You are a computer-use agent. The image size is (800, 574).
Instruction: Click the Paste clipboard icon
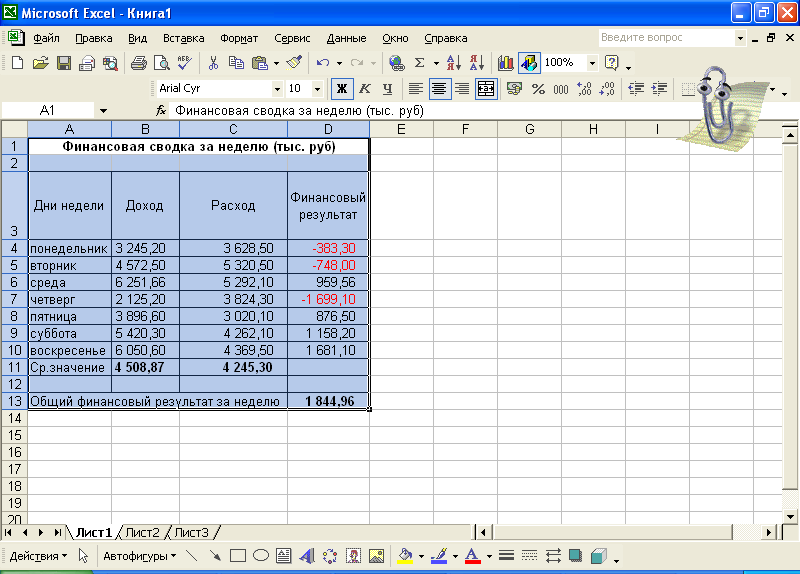(x=260, y=63)
